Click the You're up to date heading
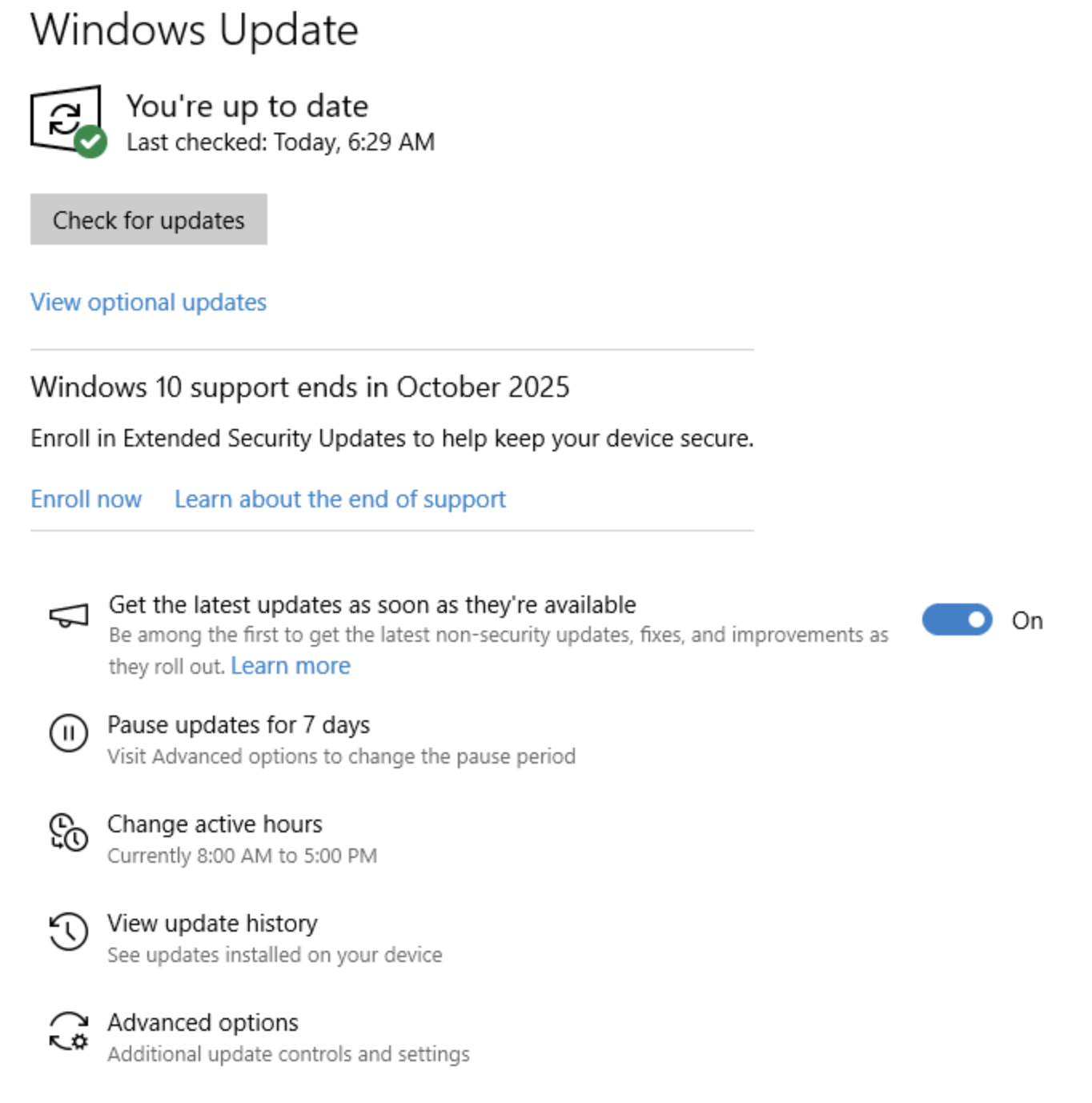Viewport: 1092px width, 1103px height. point(247,106)
